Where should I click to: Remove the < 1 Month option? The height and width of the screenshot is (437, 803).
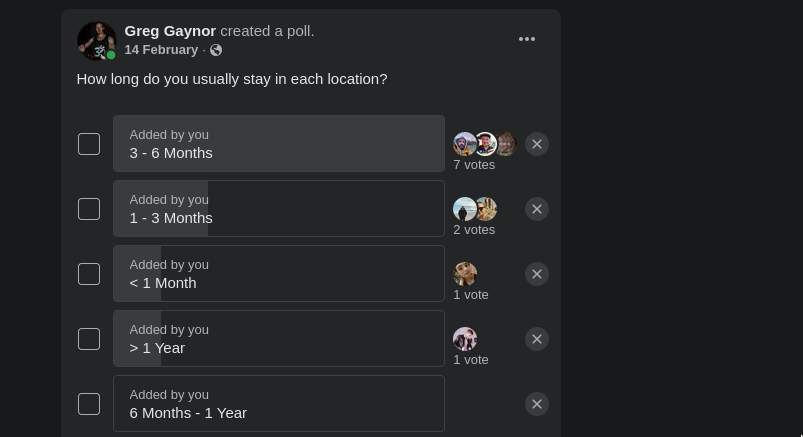click(537, 274)
